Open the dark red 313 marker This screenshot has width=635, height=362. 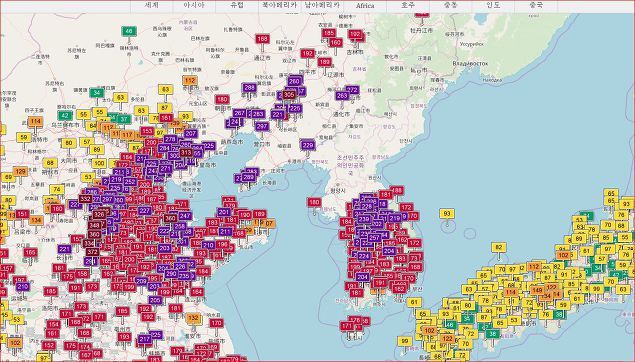(x=186, y=152)
